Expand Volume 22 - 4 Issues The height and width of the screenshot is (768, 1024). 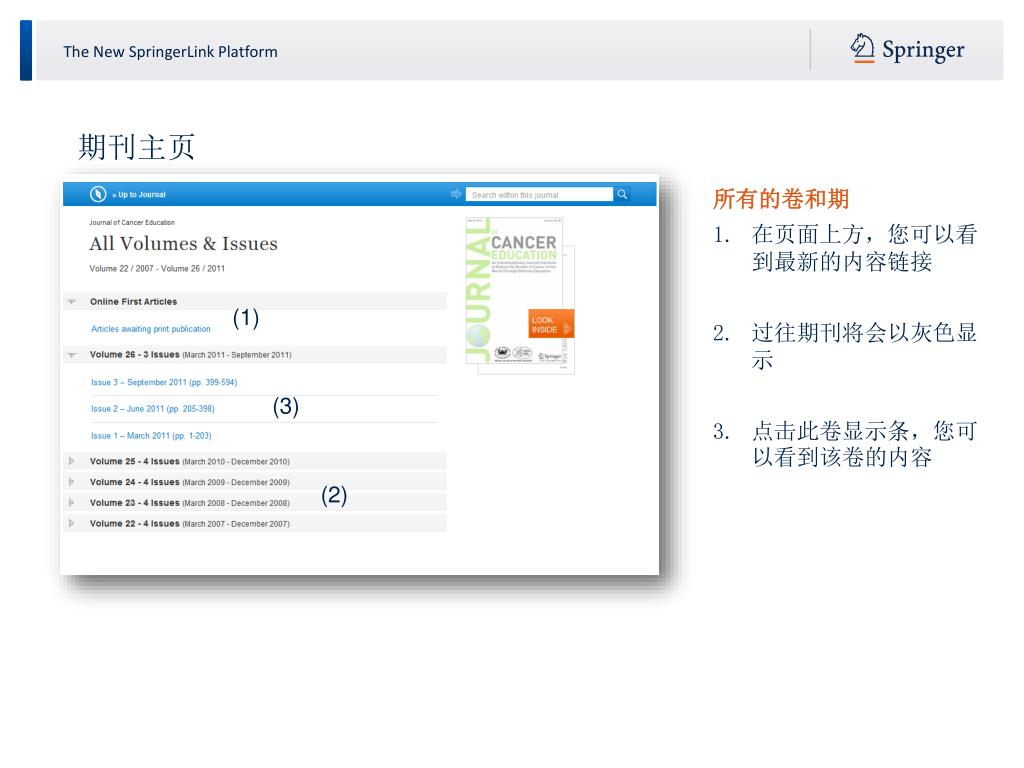(71, 524)
